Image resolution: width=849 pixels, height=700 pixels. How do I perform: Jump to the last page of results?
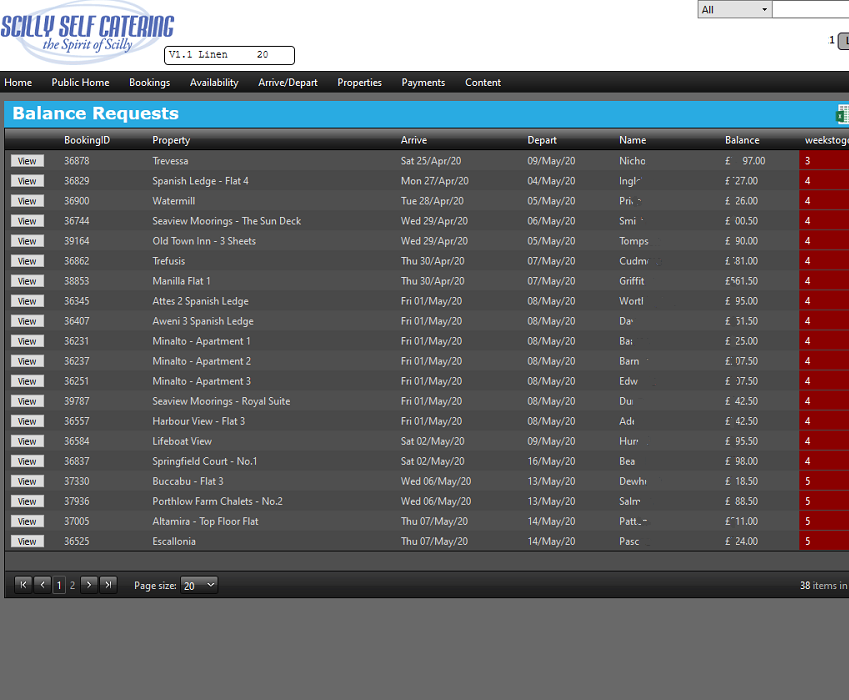(x=108, y=585)
